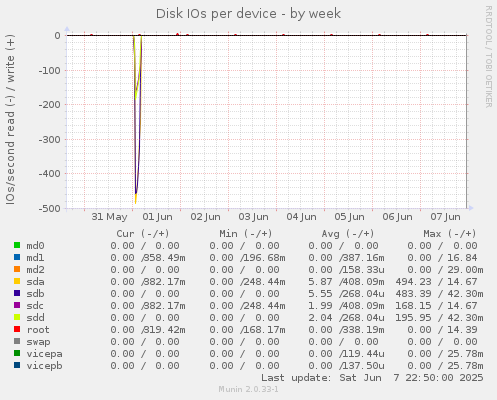The width and height of the screenshot is (497, 400).
Task: Click the Cur (-/+) column header
Action: pos(143,234)
